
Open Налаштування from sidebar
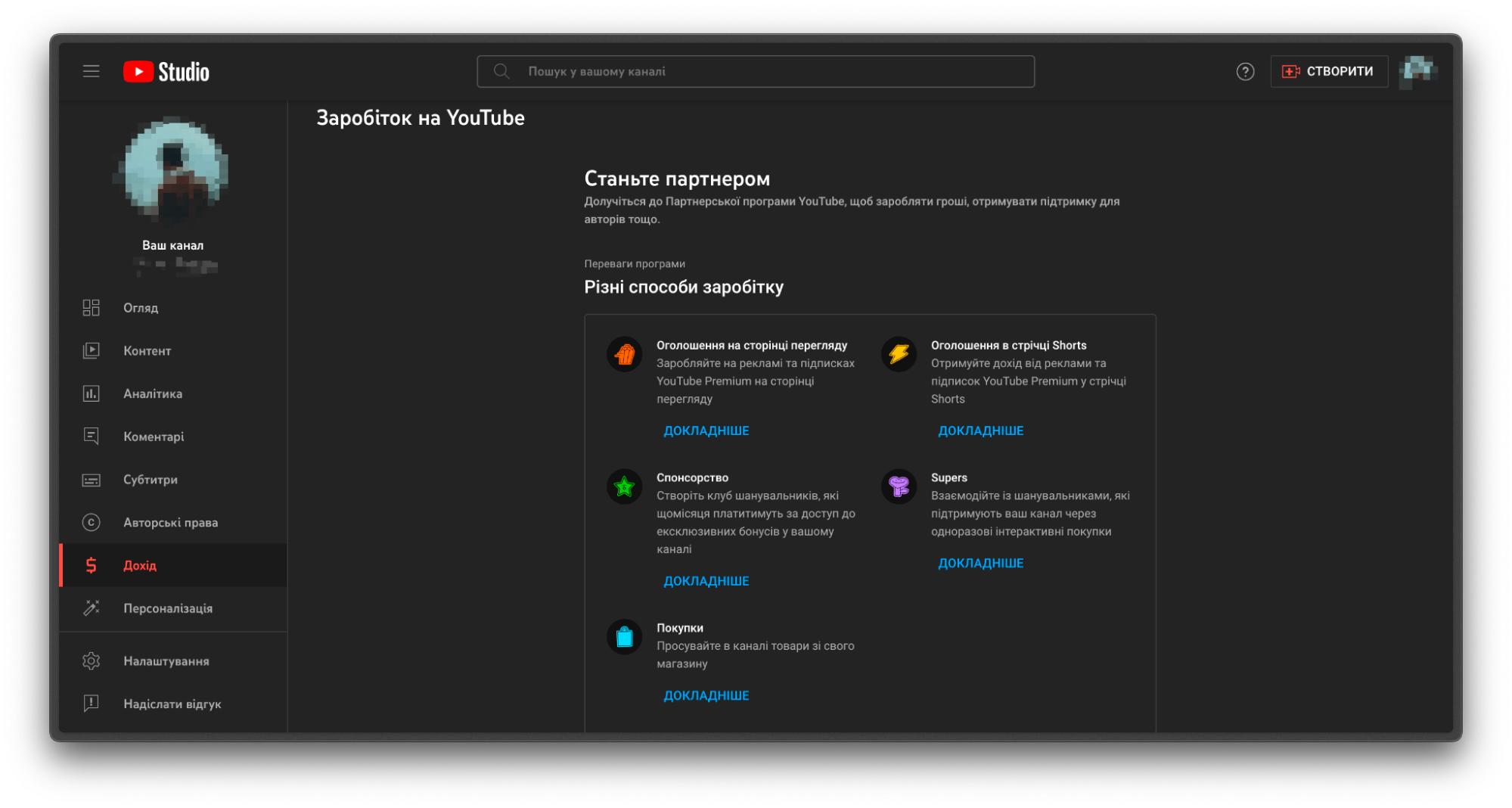pos(173,661)
